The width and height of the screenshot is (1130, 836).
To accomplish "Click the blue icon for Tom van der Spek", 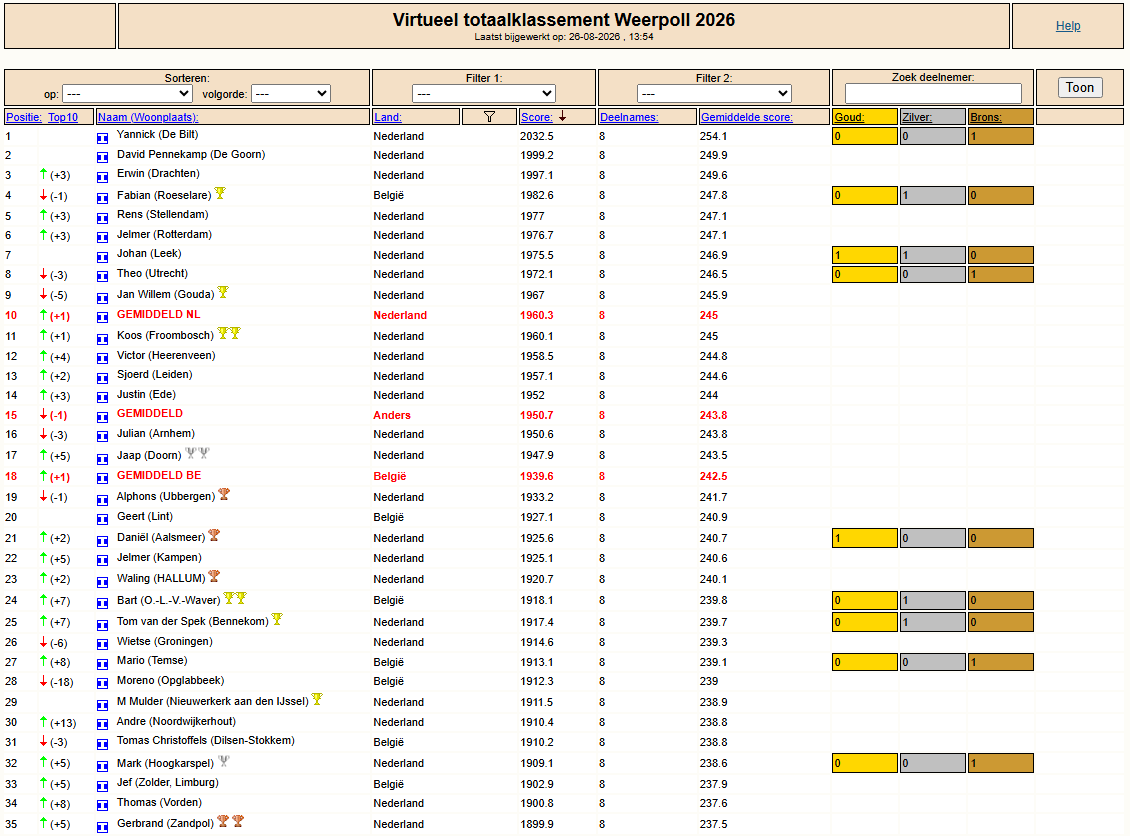I will coord(102,624).
